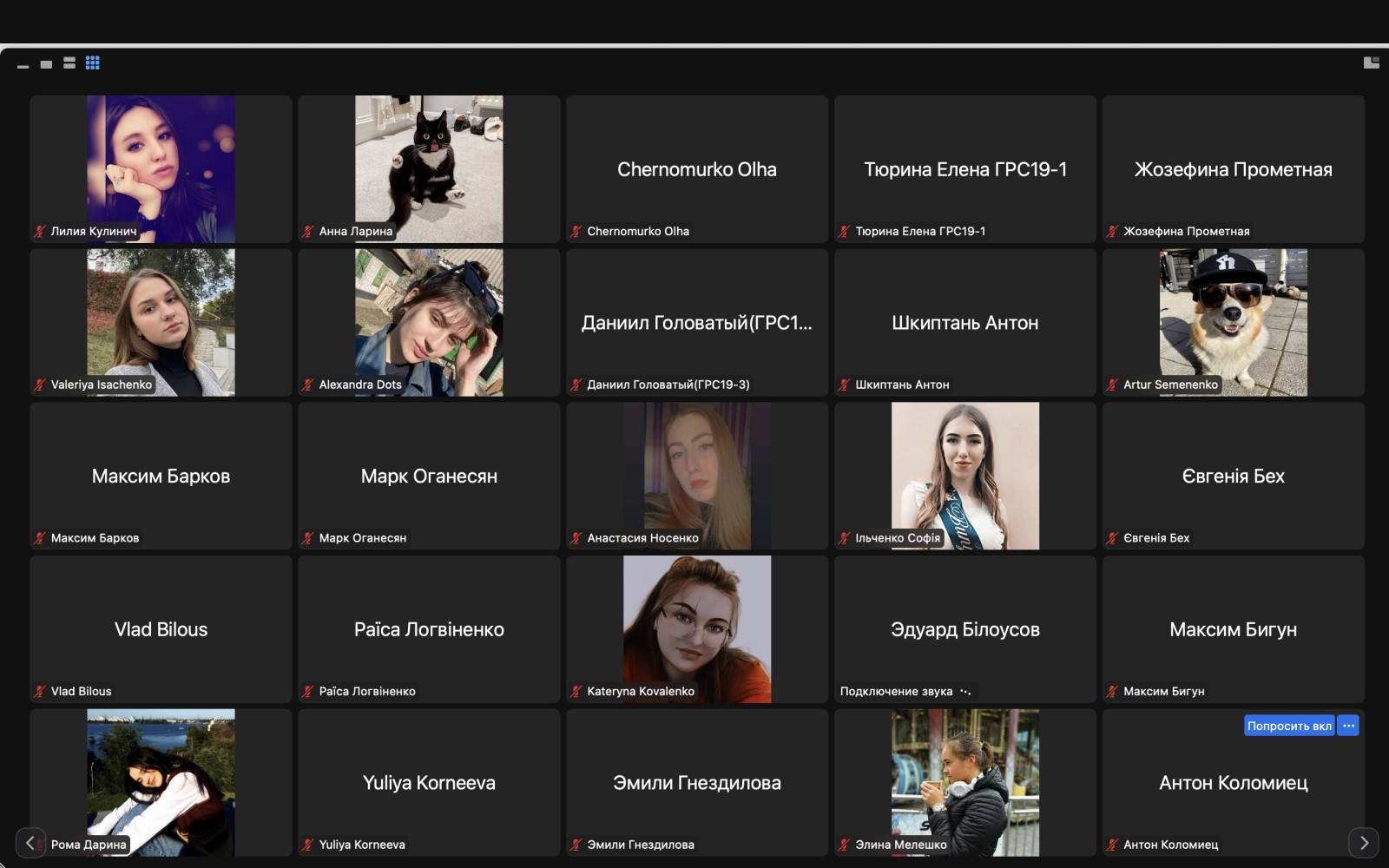
Task: Click the Рома Дарина name label
Action: [x=89, y=845]
